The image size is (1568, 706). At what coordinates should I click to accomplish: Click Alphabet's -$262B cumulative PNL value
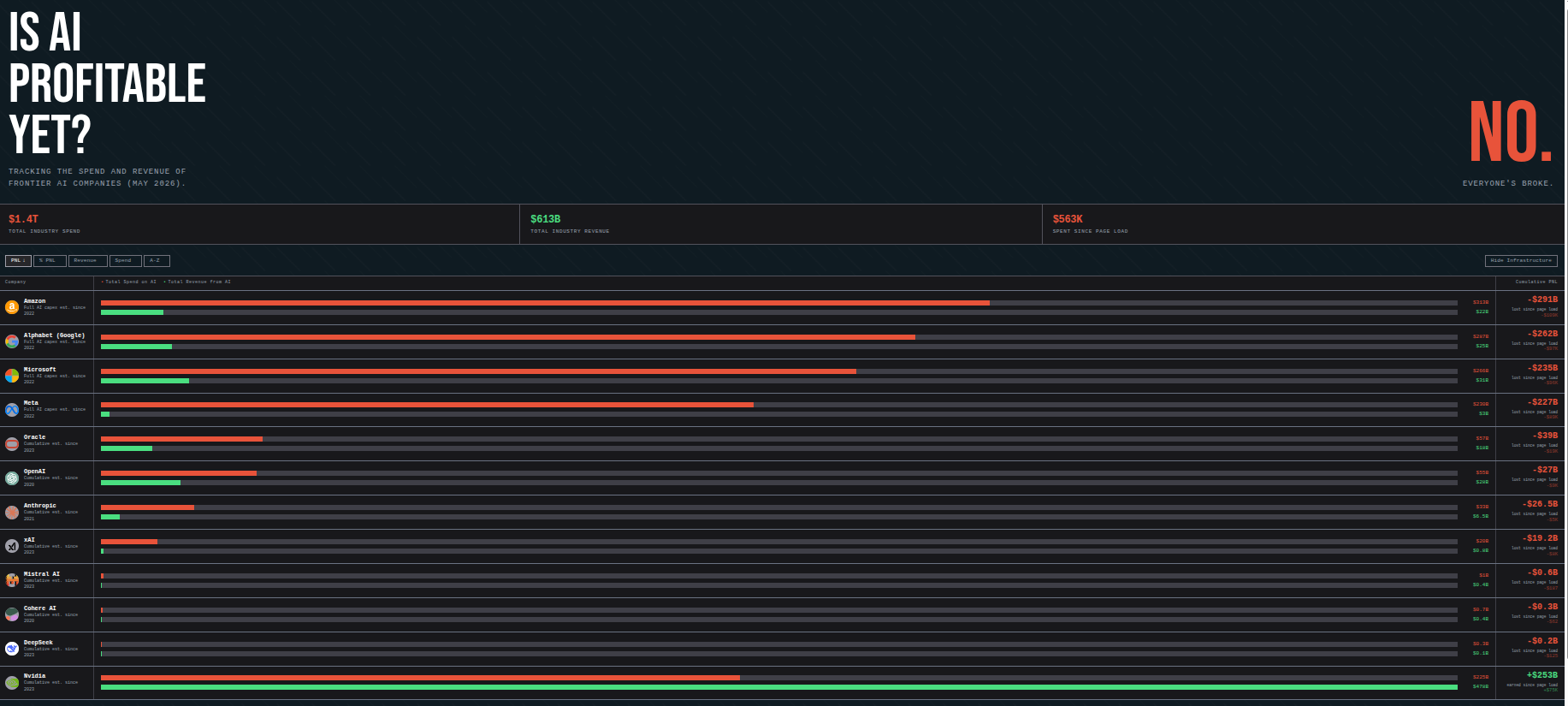[1542, 334]
